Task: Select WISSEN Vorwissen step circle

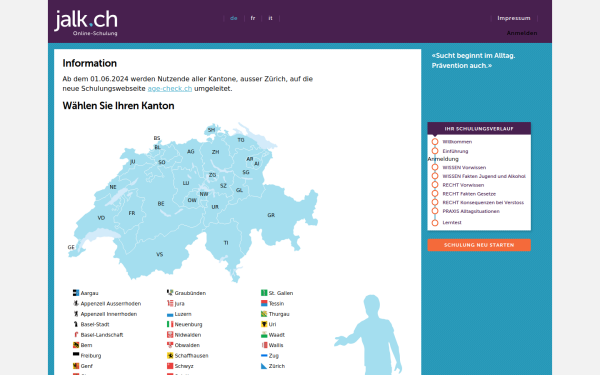Action: pyautogui.click(x=435, y=167)
